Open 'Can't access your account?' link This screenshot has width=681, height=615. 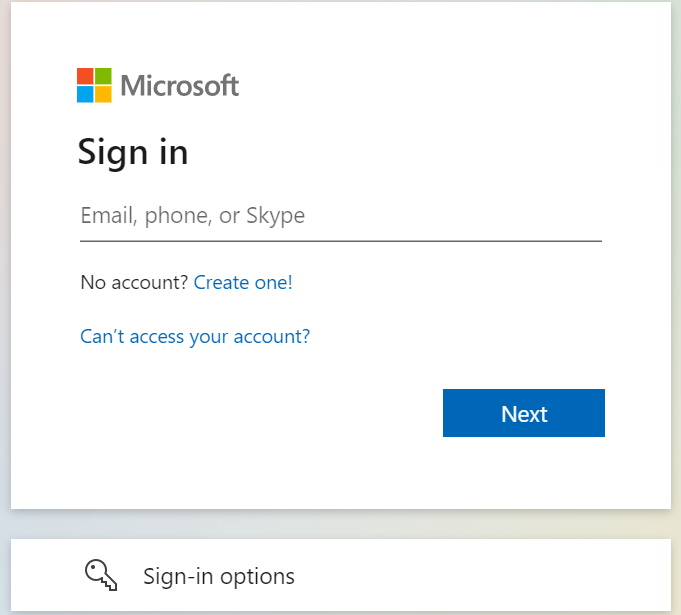click(x=195, y=337)
